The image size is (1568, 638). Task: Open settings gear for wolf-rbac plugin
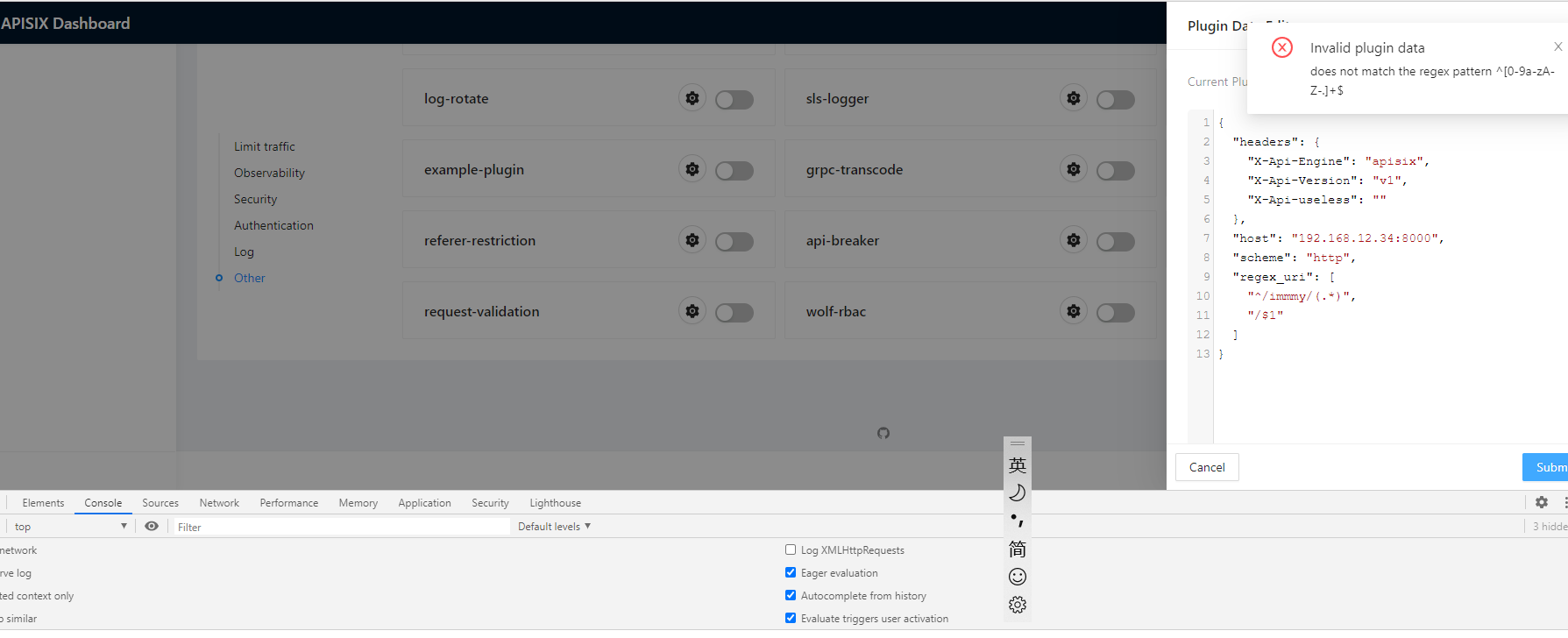tap(1074, 311)
